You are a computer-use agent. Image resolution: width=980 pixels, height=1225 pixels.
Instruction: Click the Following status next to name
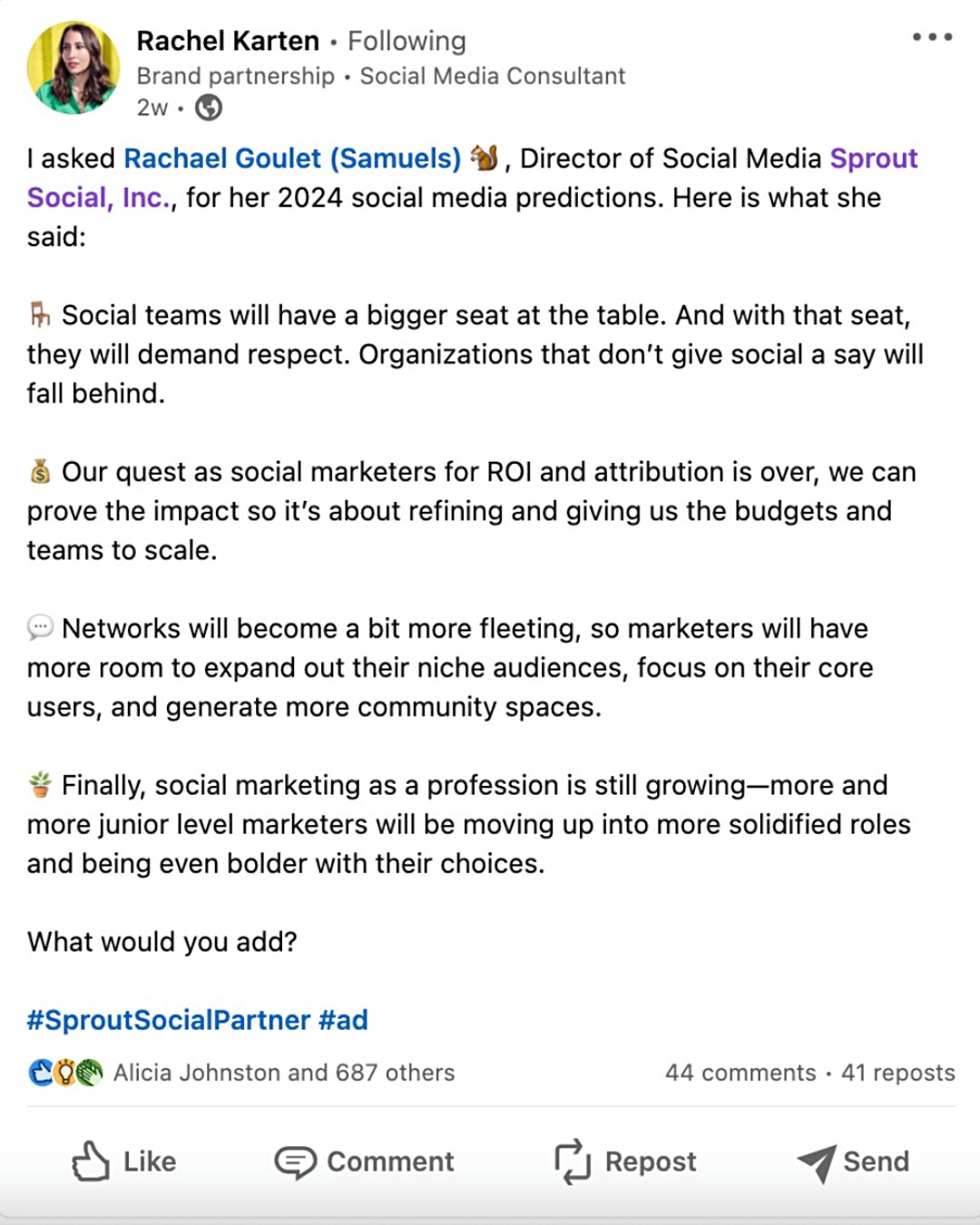(x=407, y=41)
